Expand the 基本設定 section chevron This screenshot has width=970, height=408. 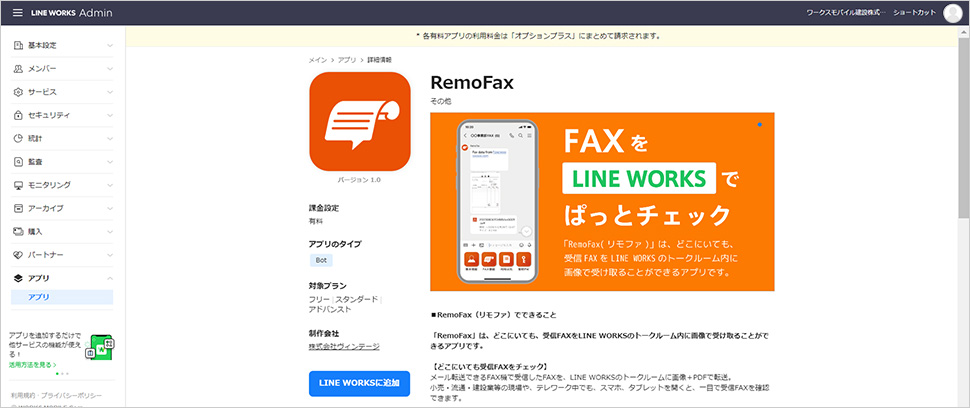click(x=109, y=46)
